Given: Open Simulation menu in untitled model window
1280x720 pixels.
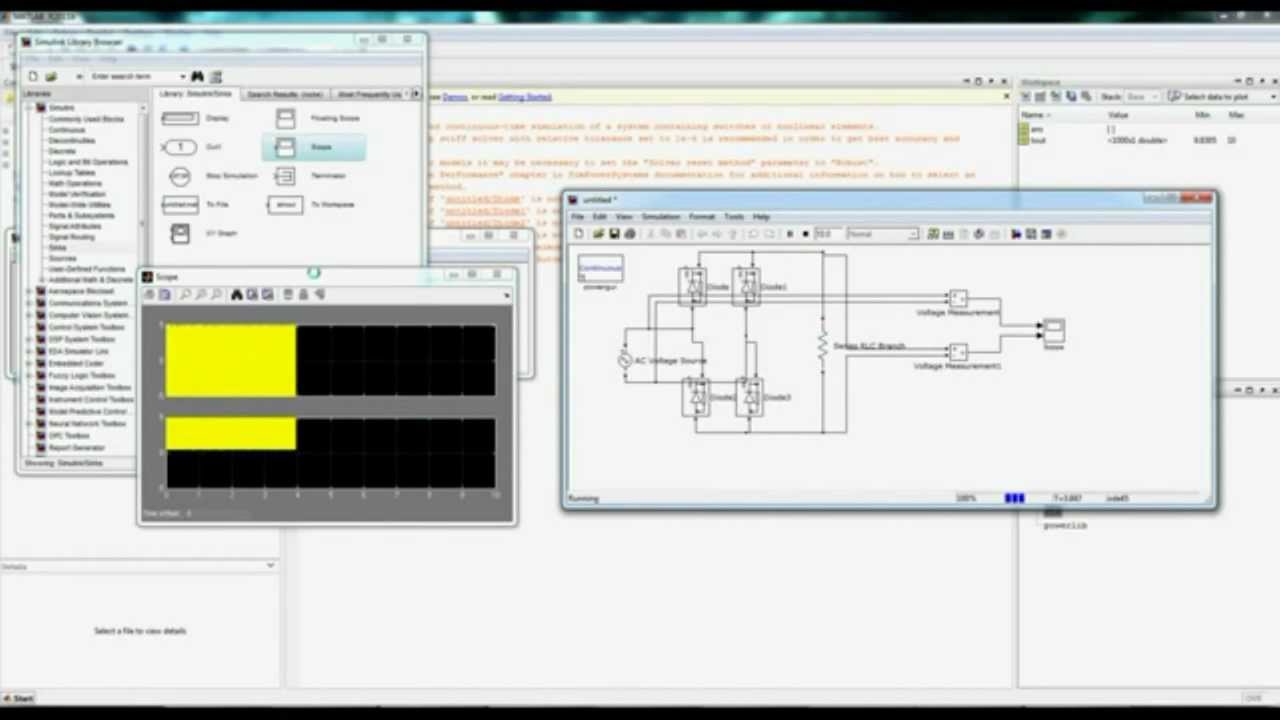Looking at the screenshot, I should (660, 216).
